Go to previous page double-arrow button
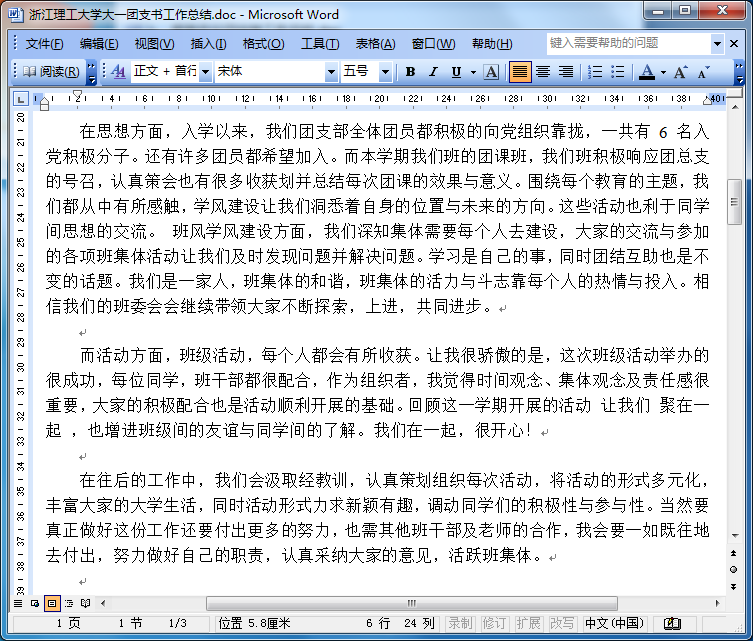The width and height of the screenshot is (753, 641). (734, 554)
